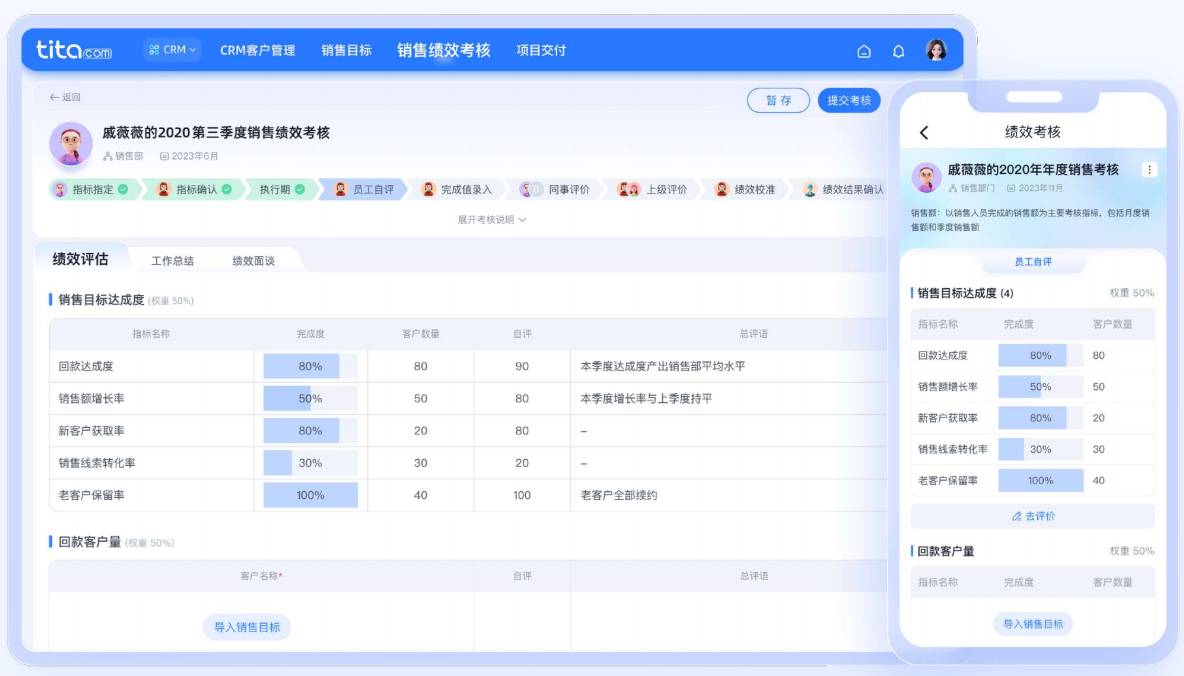Viewport: 1184px width, 676px height.
Task: Open the user avatar in top bar
Action: pyautogui.click(x=936, y=50)
